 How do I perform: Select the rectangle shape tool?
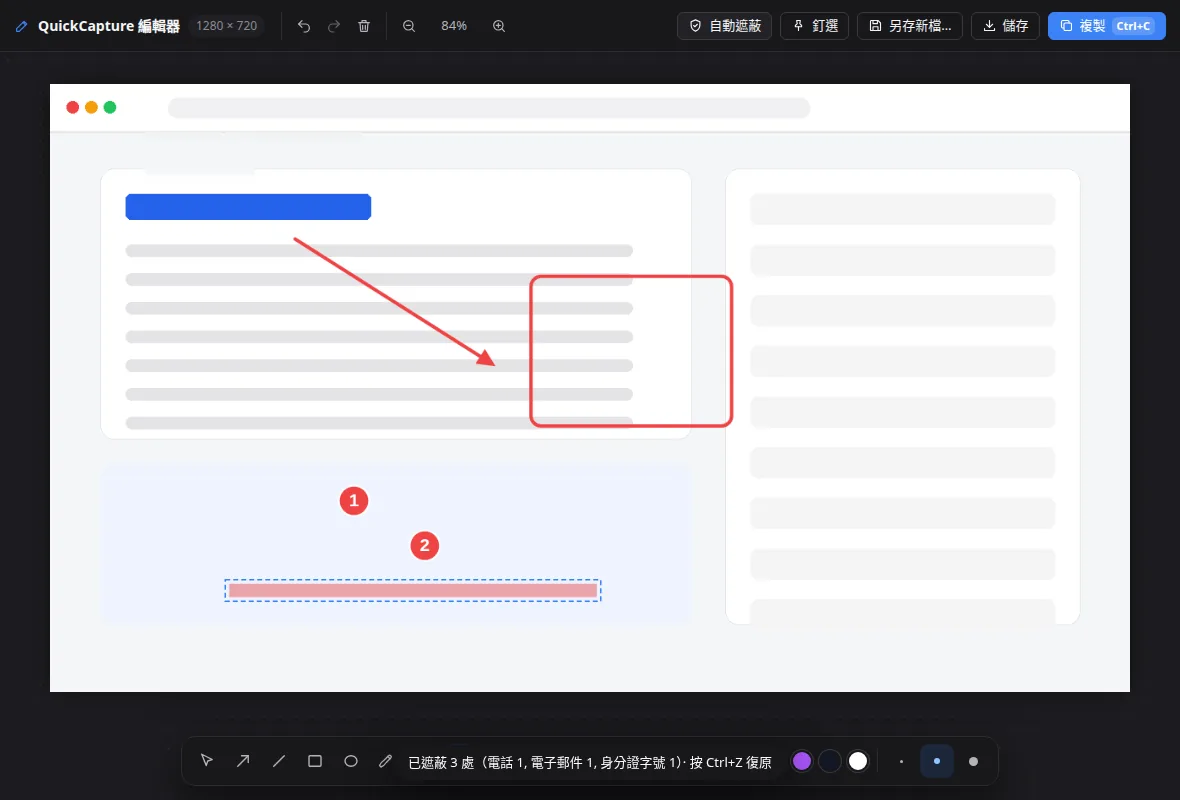tap(315, 761)
